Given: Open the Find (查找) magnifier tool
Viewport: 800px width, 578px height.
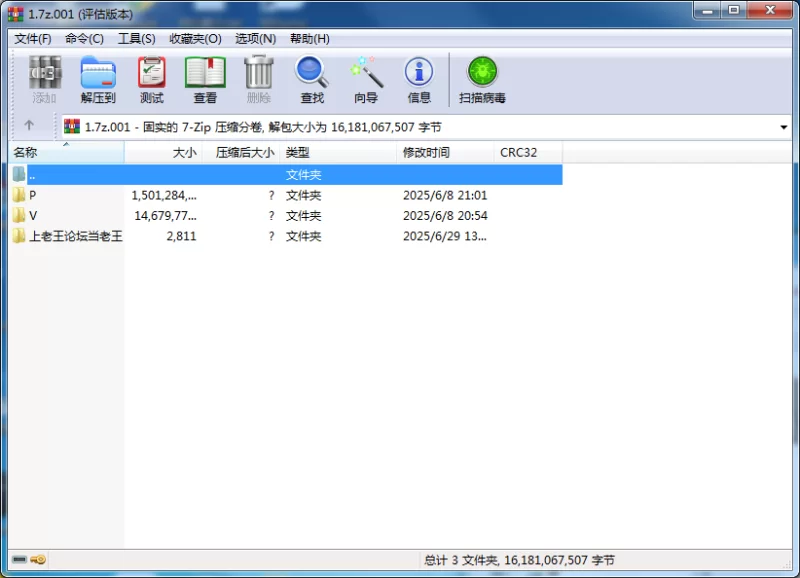Looking at the screenshot, I should 312,79.
